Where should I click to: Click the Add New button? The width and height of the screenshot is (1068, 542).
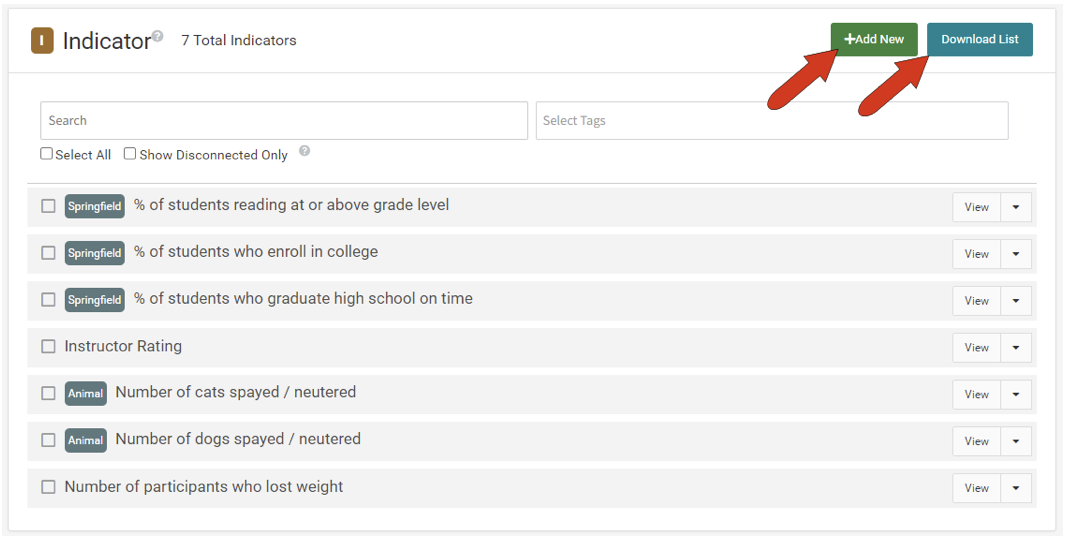click(x=874, y=40)
